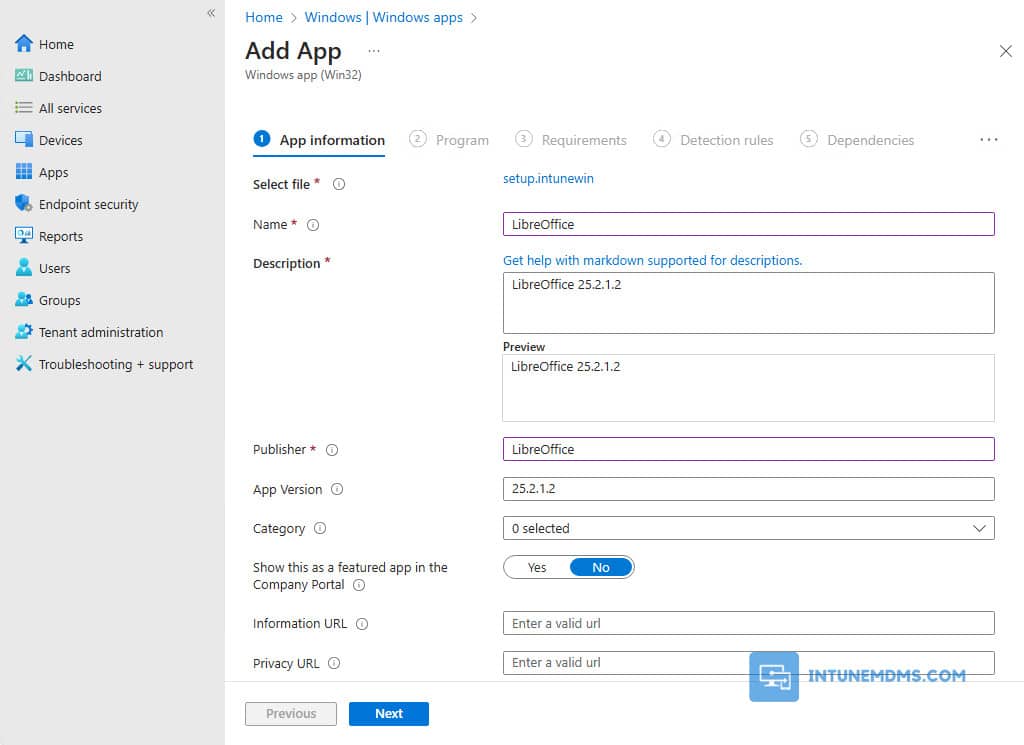The width and height of the screenshot is (1024, 745).
Task: Open Apps grid icon in sidebar
Action: coord(24,172)
